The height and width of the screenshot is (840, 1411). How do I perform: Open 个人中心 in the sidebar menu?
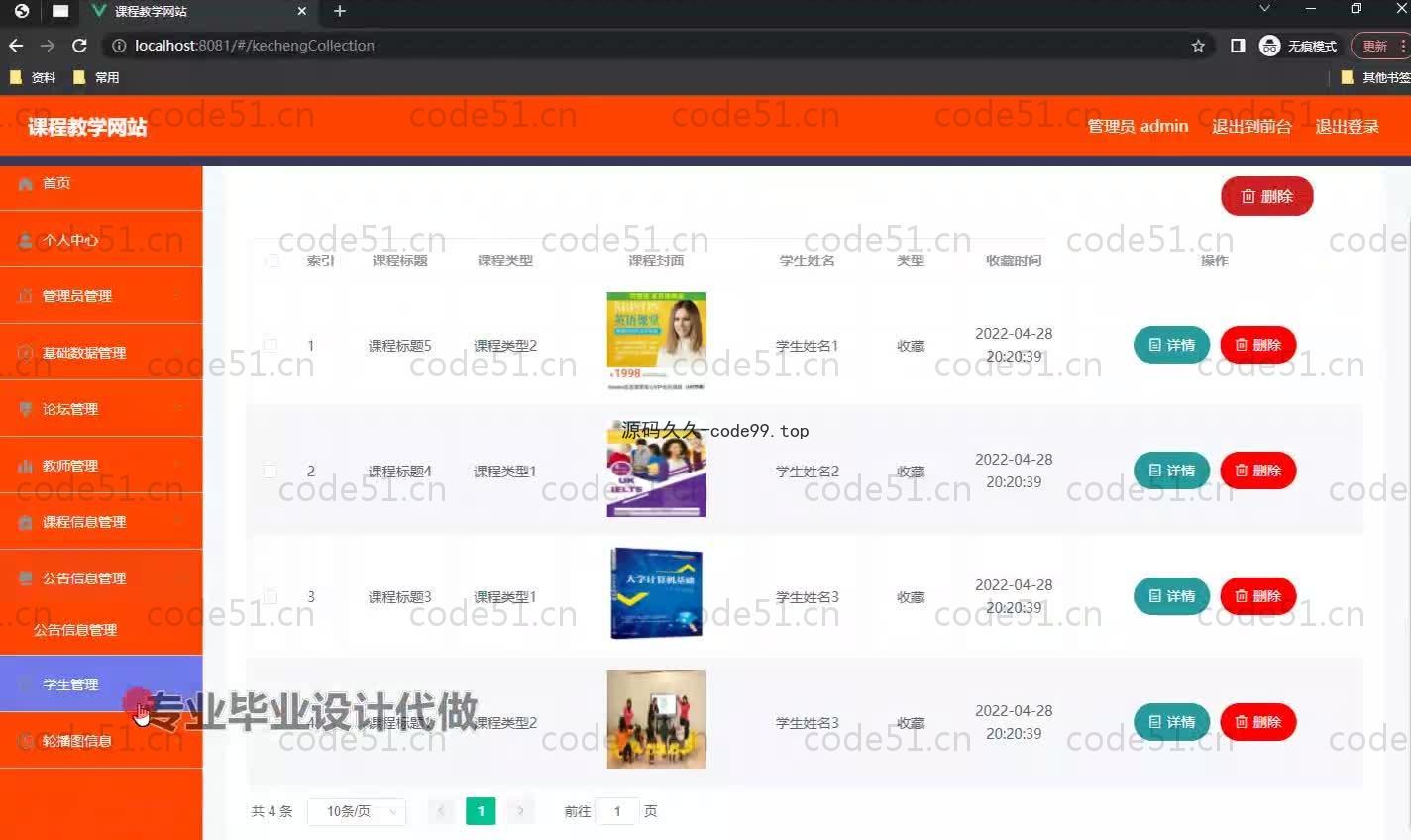(x=101, y=240)
